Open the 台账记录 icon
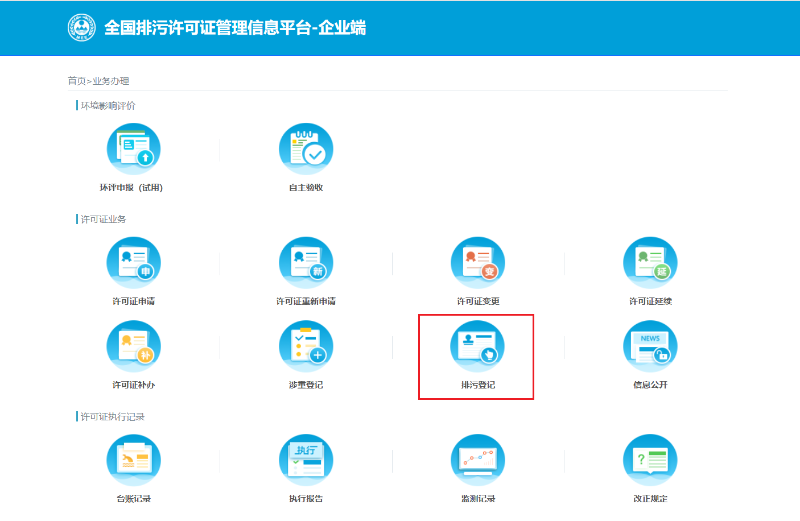The image size is (800, 521). (x=133, y=460)
